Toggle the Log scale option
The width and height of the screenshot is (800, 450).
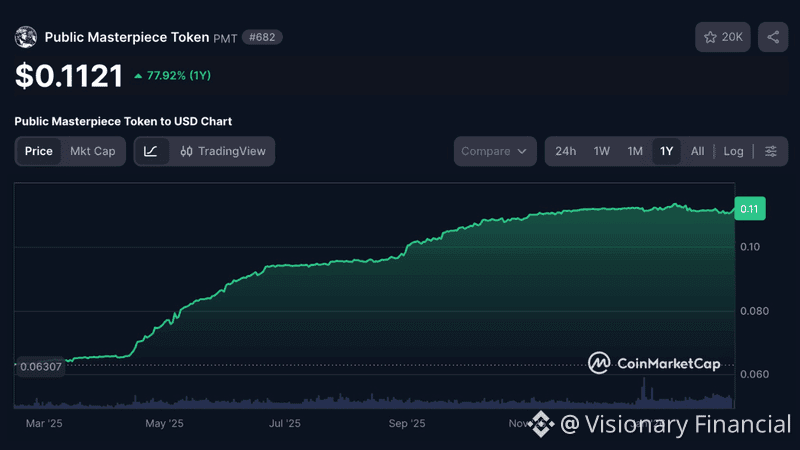(733, 151)
